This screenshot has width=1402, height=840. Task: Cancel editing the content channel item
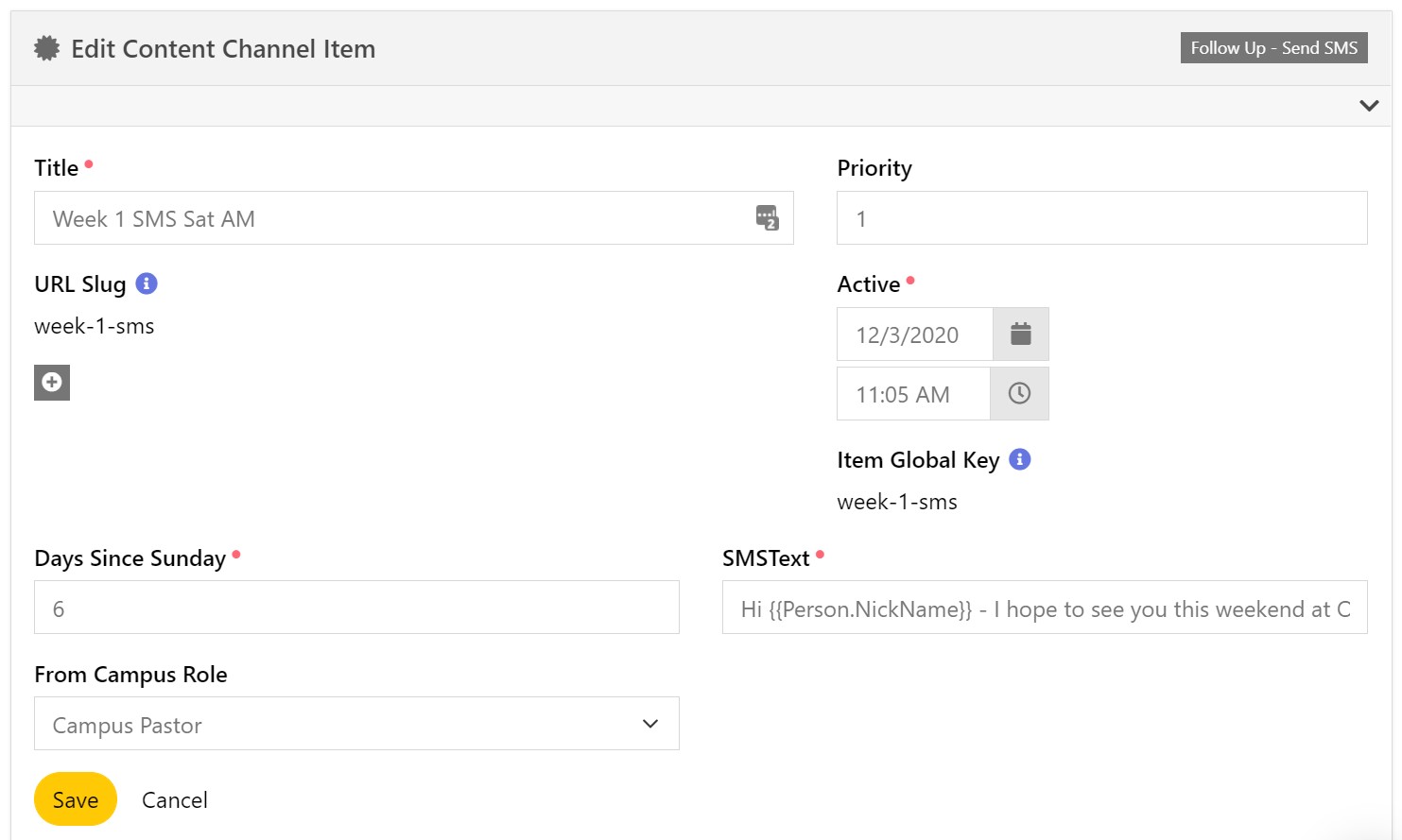click(175, 800)
